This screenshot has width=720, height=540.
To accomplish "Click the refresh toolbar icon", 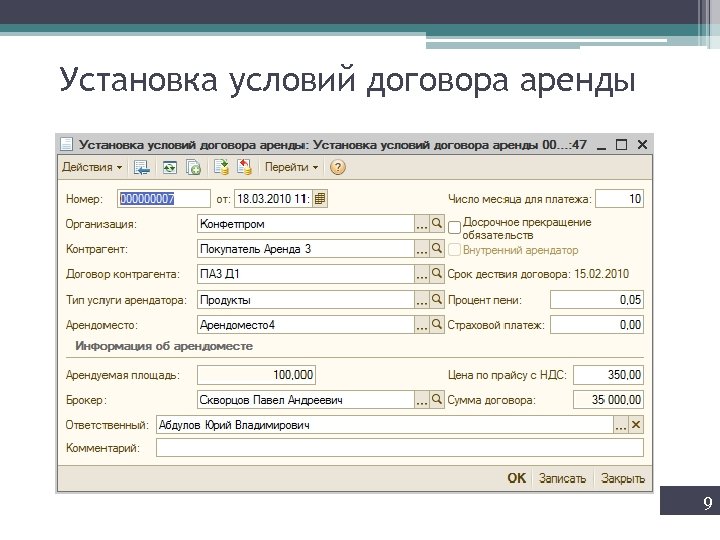I will pos(170,168).
